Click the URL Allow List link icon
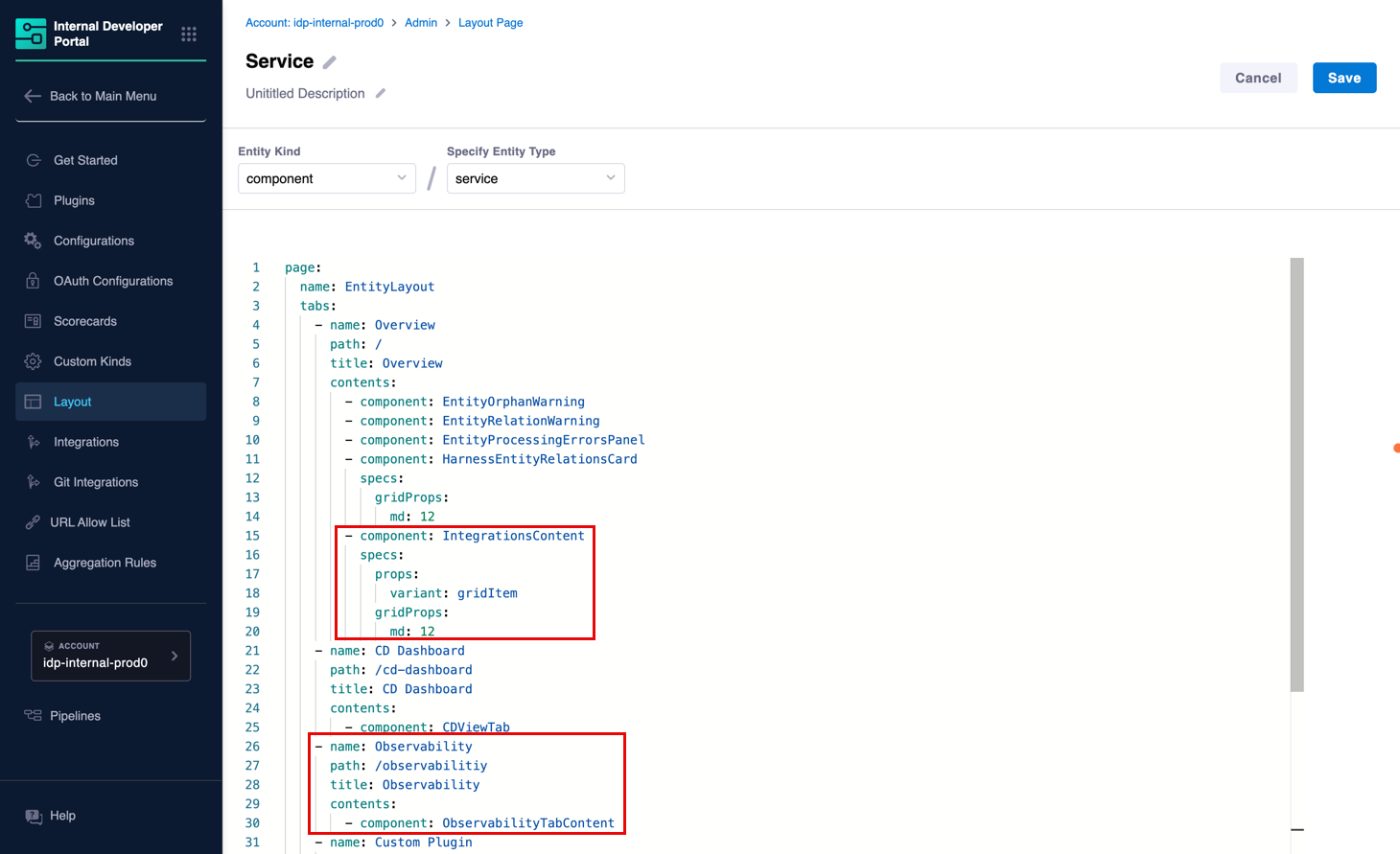 click(x=32, y=522)
